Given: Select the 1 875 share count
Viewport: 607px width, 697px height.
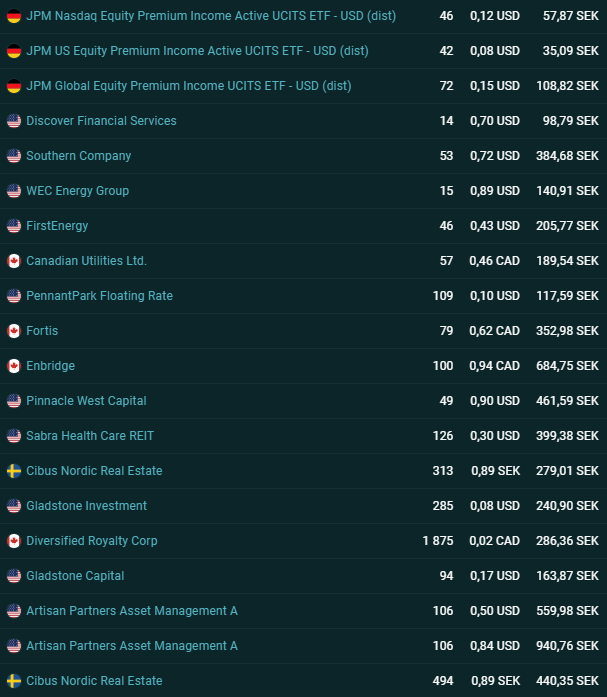Looking at the screenshot, I should pyautogui.click(x=438, y=541).
